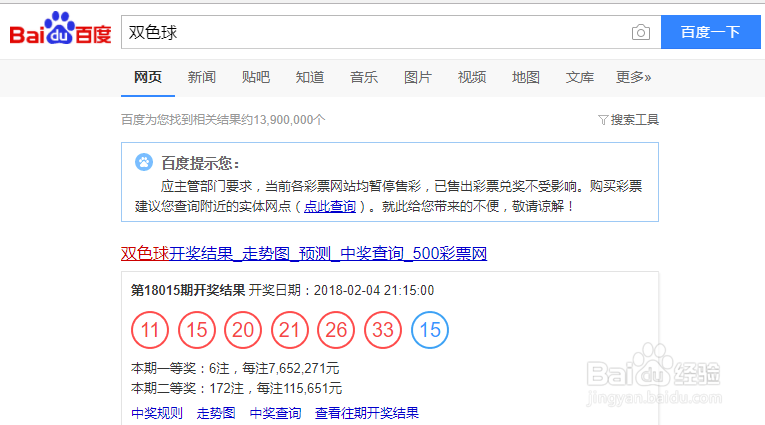765x425 pixels.
Task: Click the Baidu logo
Action: 60,29
